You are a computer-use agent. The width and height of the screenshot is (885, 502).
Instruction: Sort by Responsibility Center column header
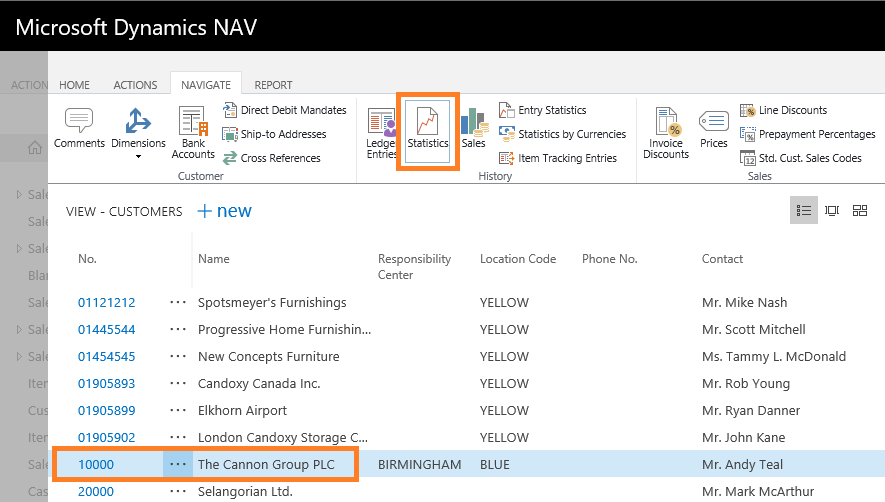pos(414,267)
